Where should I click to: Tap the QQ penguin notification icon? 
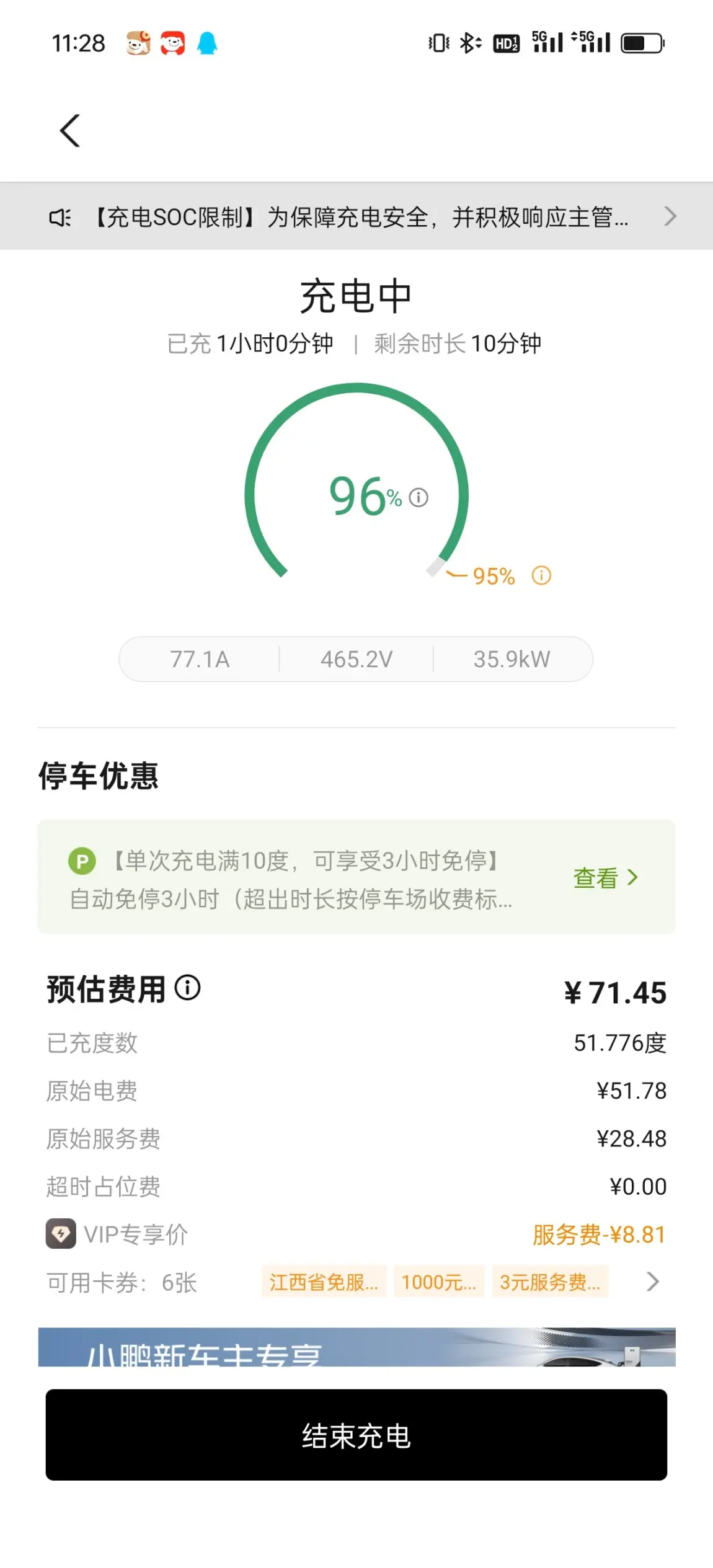pyautogui.click(x=207, y=43)
